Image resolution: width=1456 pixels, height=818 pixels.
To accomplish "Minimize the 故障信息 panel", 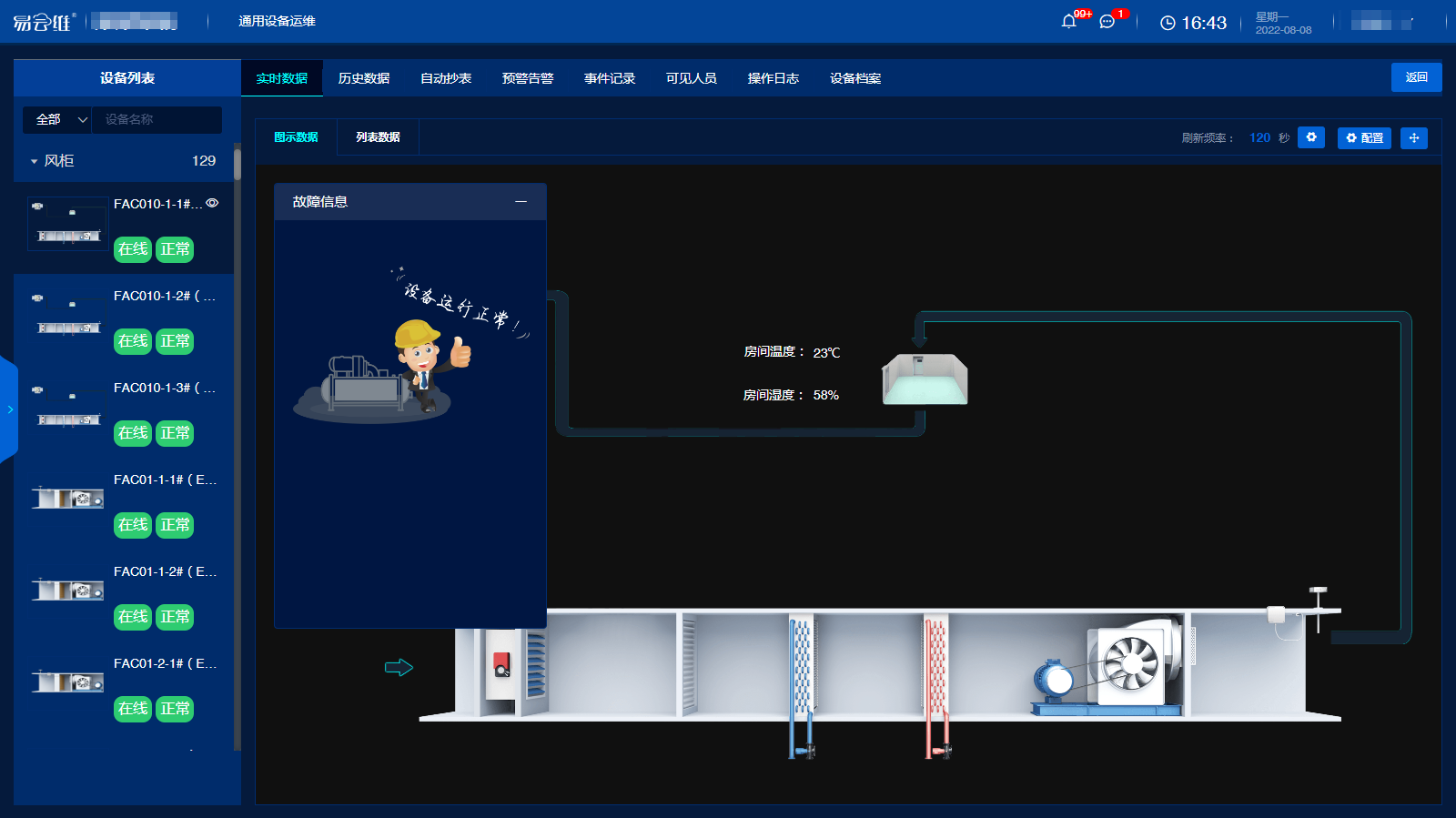I will pyautogui.click(x=521, y=202).
